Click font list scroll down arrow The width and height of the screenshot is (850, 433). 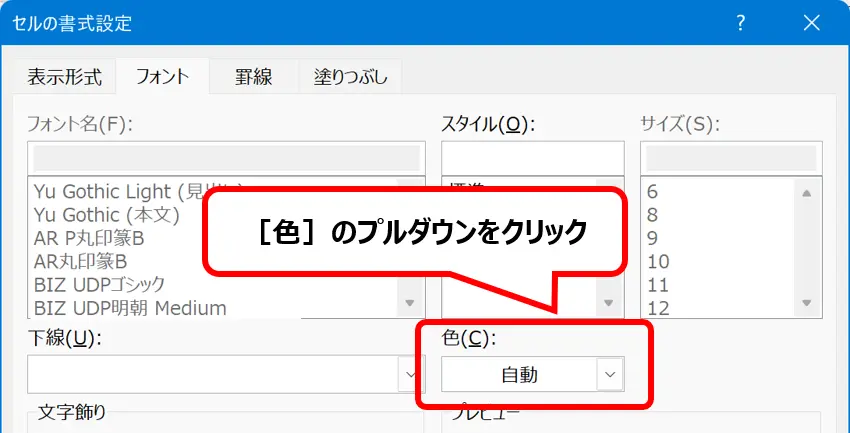[x=409, y=303]
